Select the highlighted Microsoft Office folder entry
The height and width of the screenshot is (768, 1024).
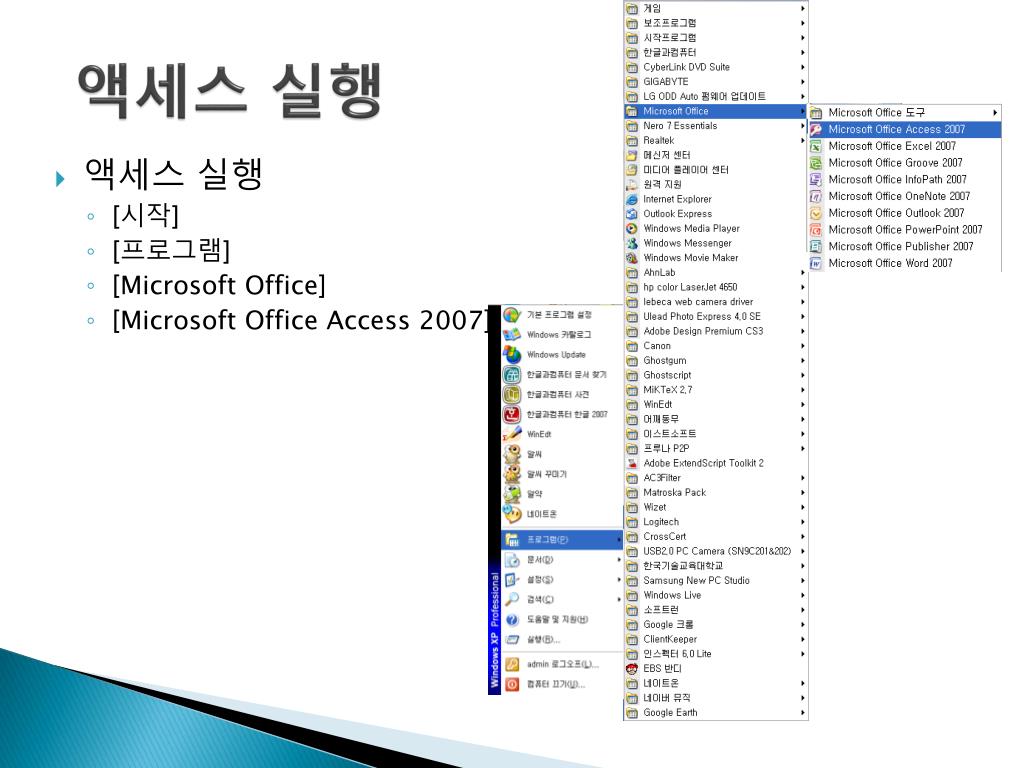click(x=716, y=111)
